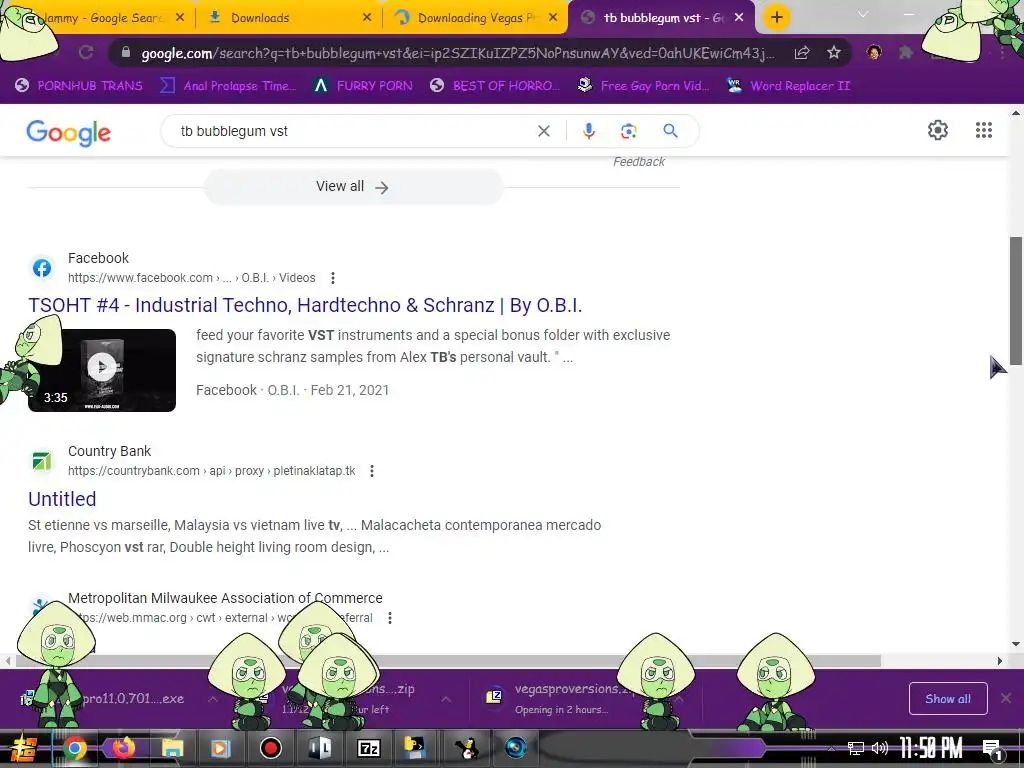This screenshot has height=768, width=1024.
Task: Open the Word Replacer II bookmark
Action: pyautogui.click(x=789, y=86)
